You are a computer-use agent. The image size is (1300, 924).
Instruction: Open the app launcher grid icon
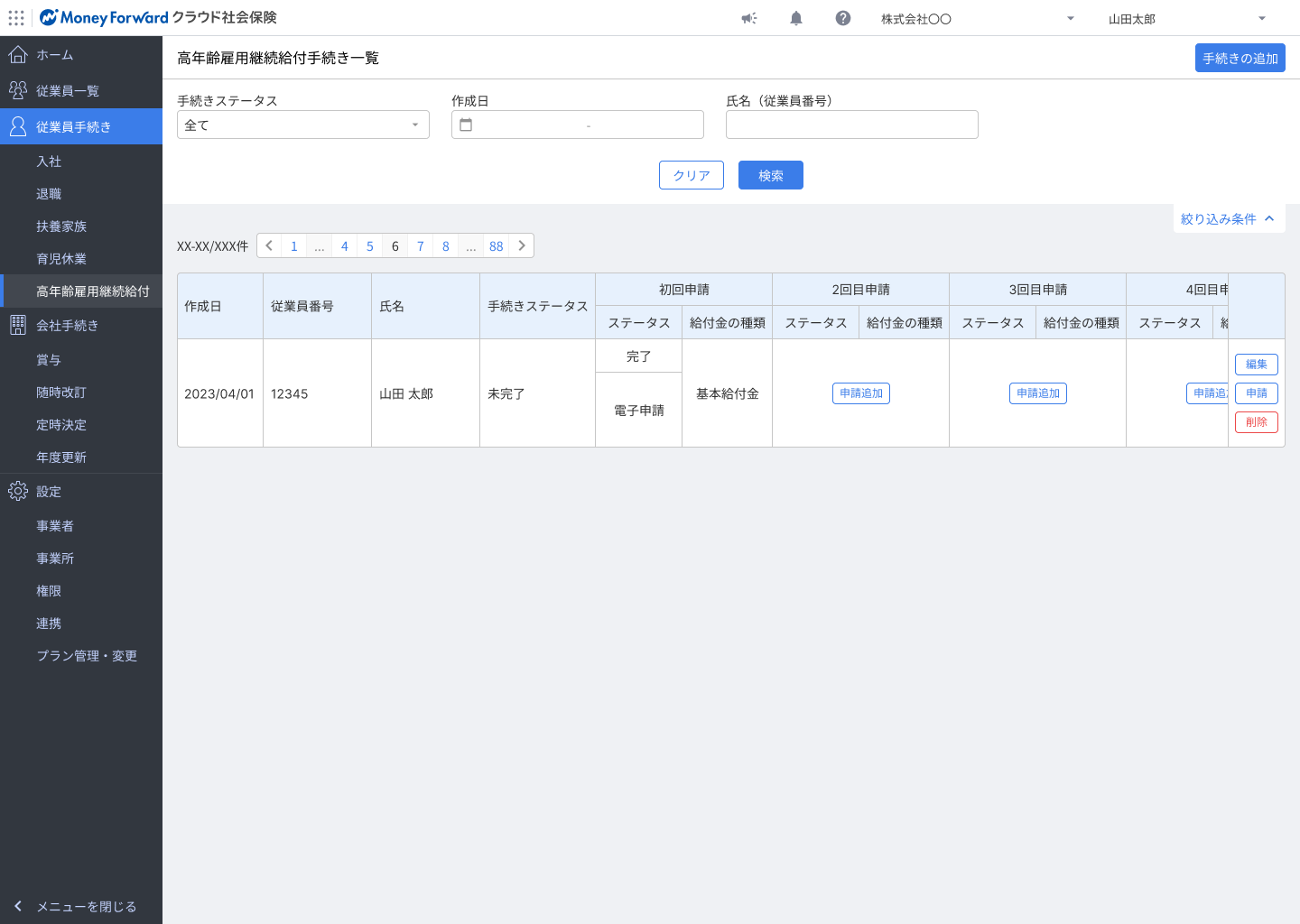coord(16,18)
